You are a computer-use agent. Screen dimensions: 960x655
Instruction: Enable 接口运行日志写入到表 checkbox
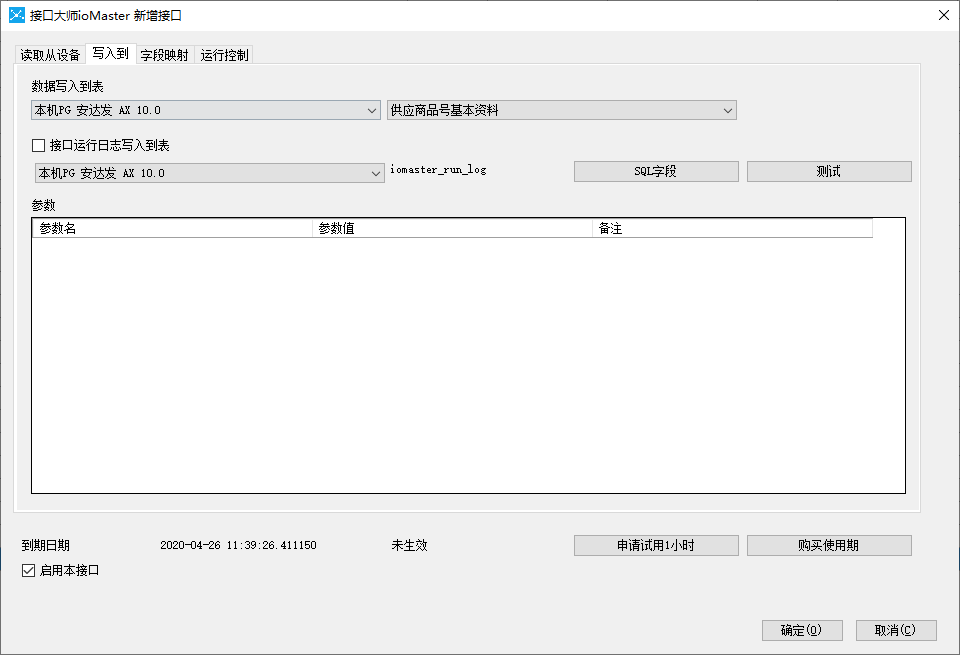(40, 146)
